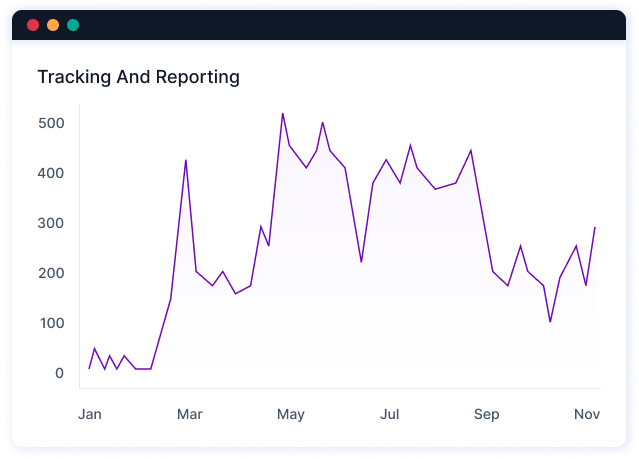639x459 pixels.
Task: Click the 200 y-axis value
Action: click(52, 273)
